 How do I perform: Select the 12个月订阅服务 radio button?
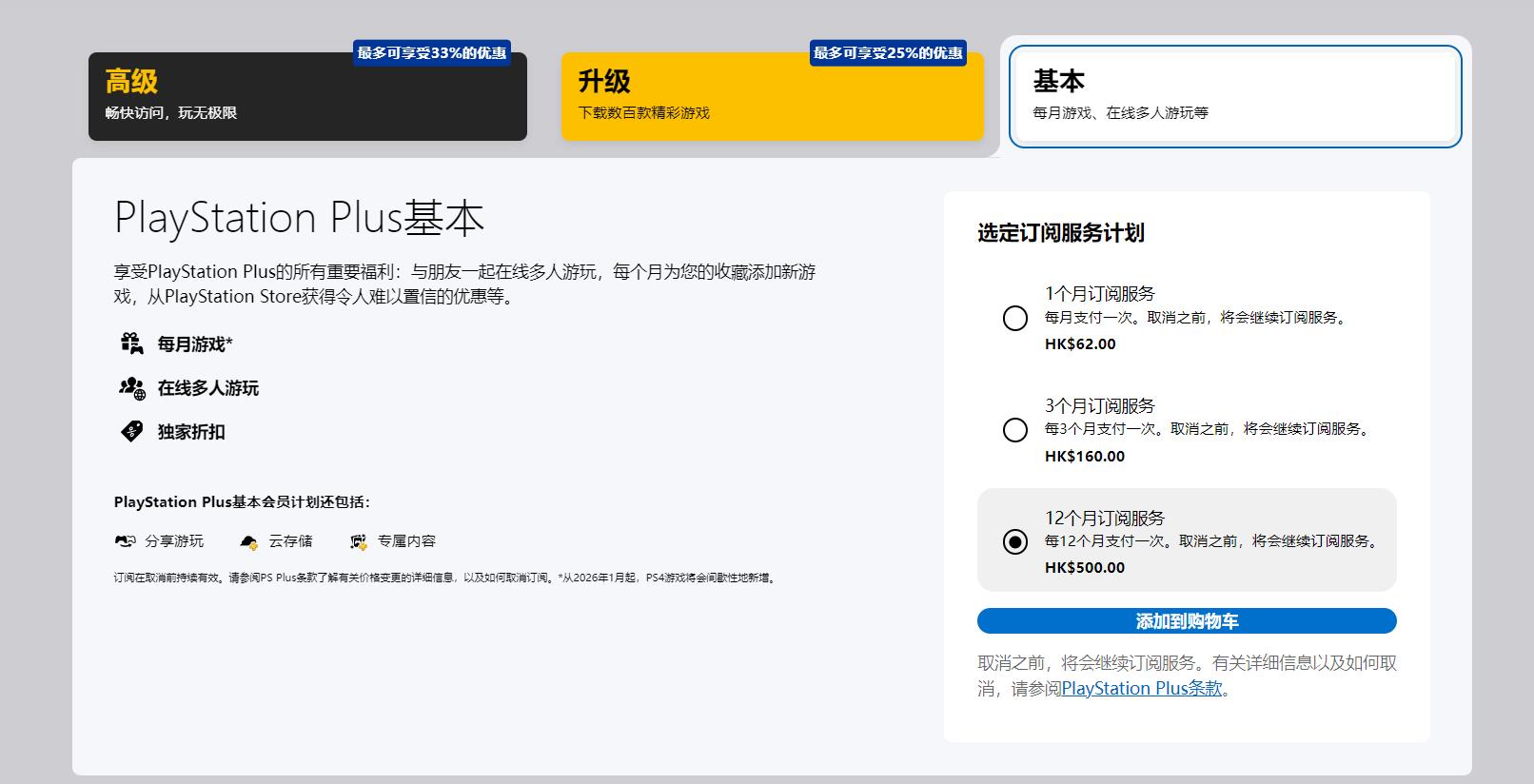tap(1015, 541)
